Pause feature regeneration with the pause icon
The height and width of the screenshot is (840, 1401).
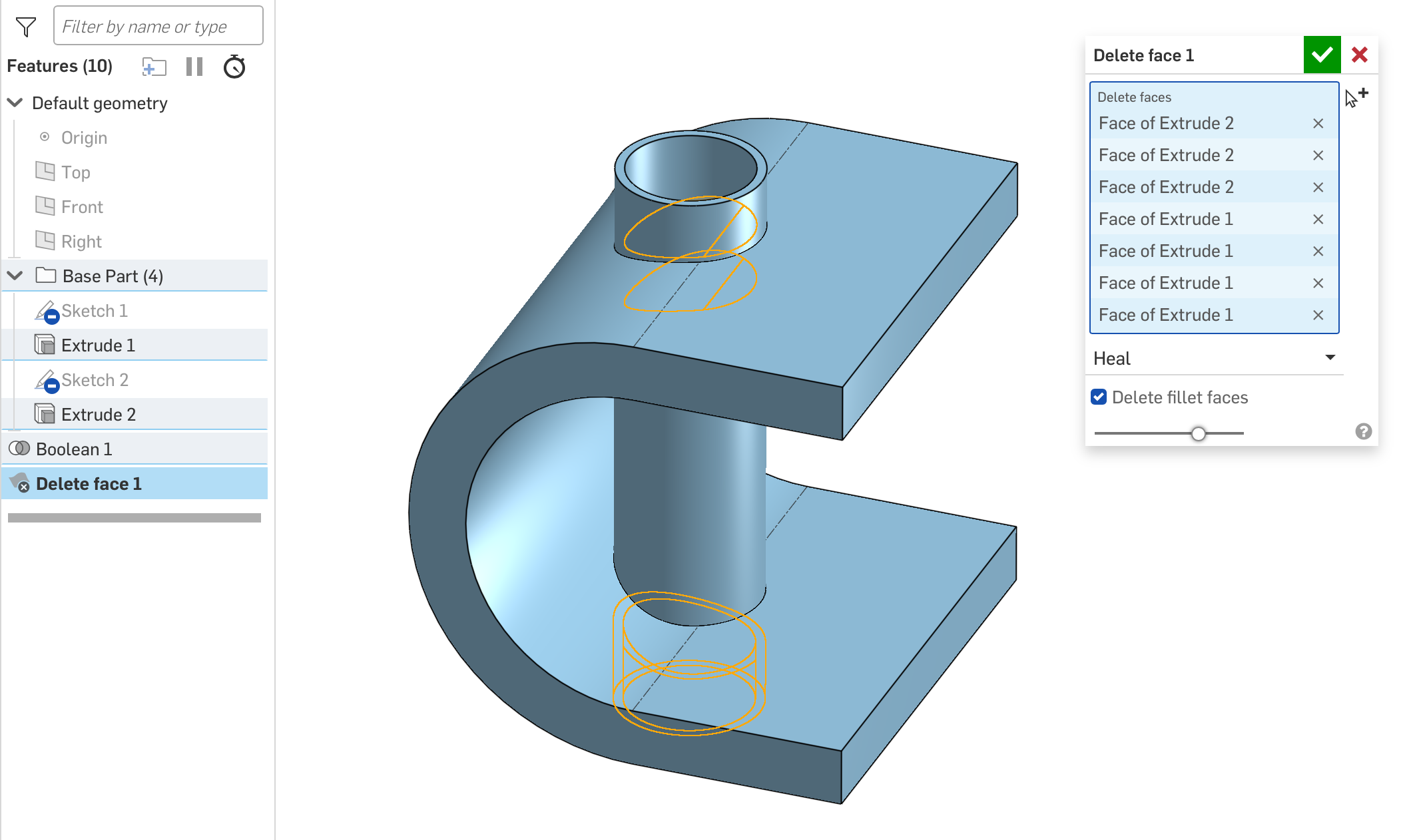point(194,67)
